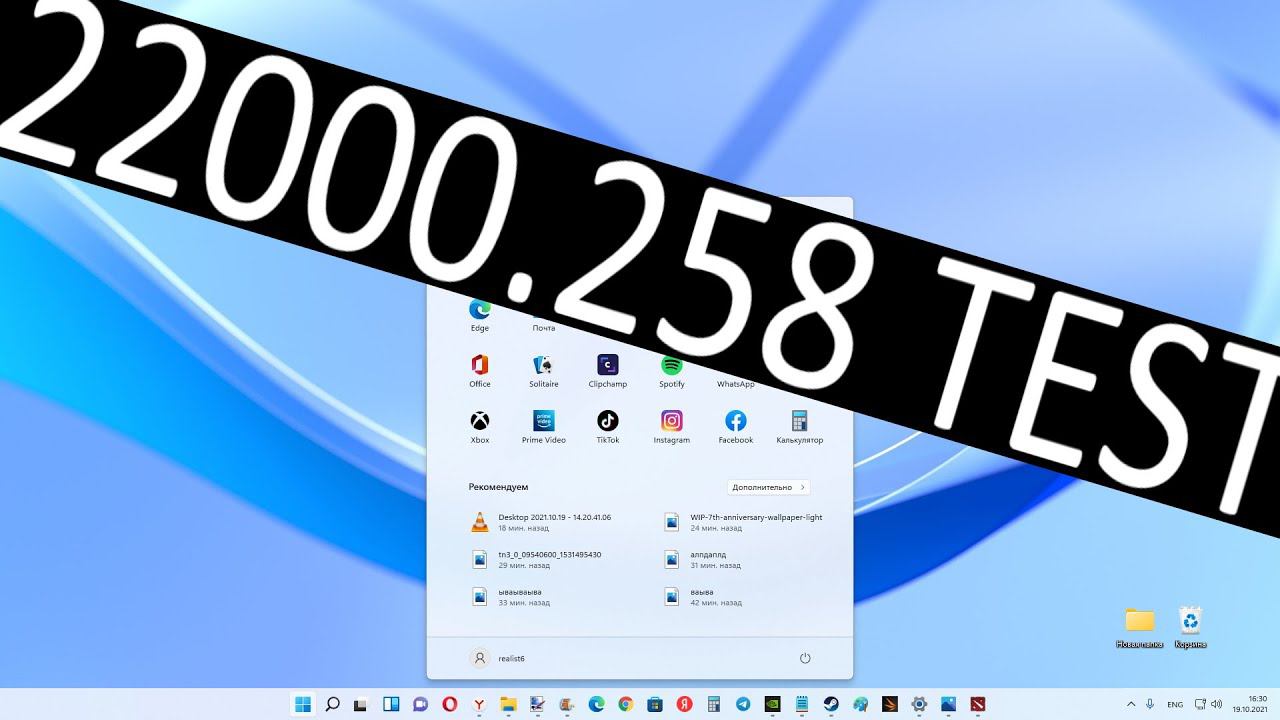Open the Calculator icon on the taskbar
The height and width of the screenshot is (720, 1280).
click(x=714, y=704)
